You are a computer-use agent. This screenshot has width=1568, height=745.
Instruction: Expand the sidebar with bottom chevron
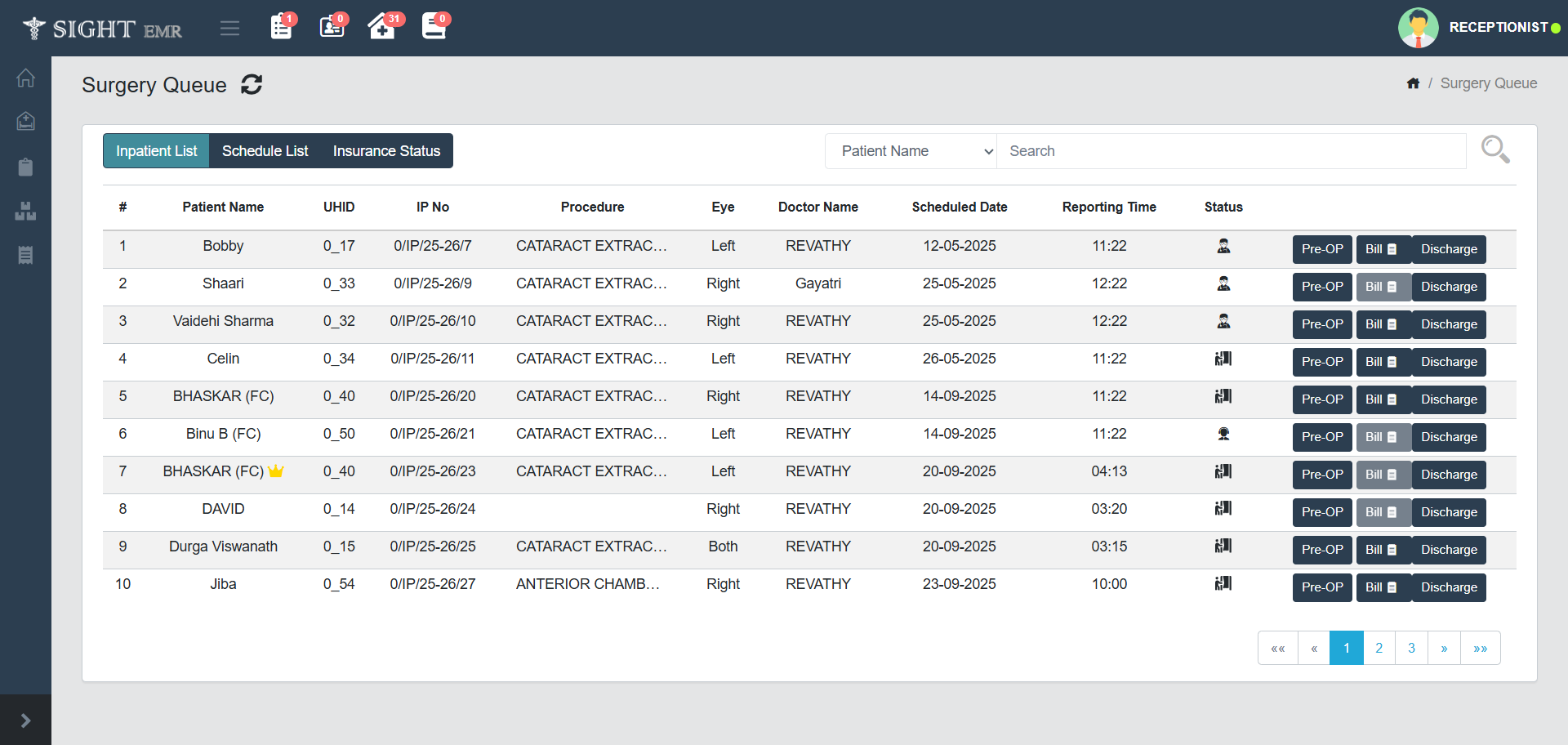coord(25,720)
